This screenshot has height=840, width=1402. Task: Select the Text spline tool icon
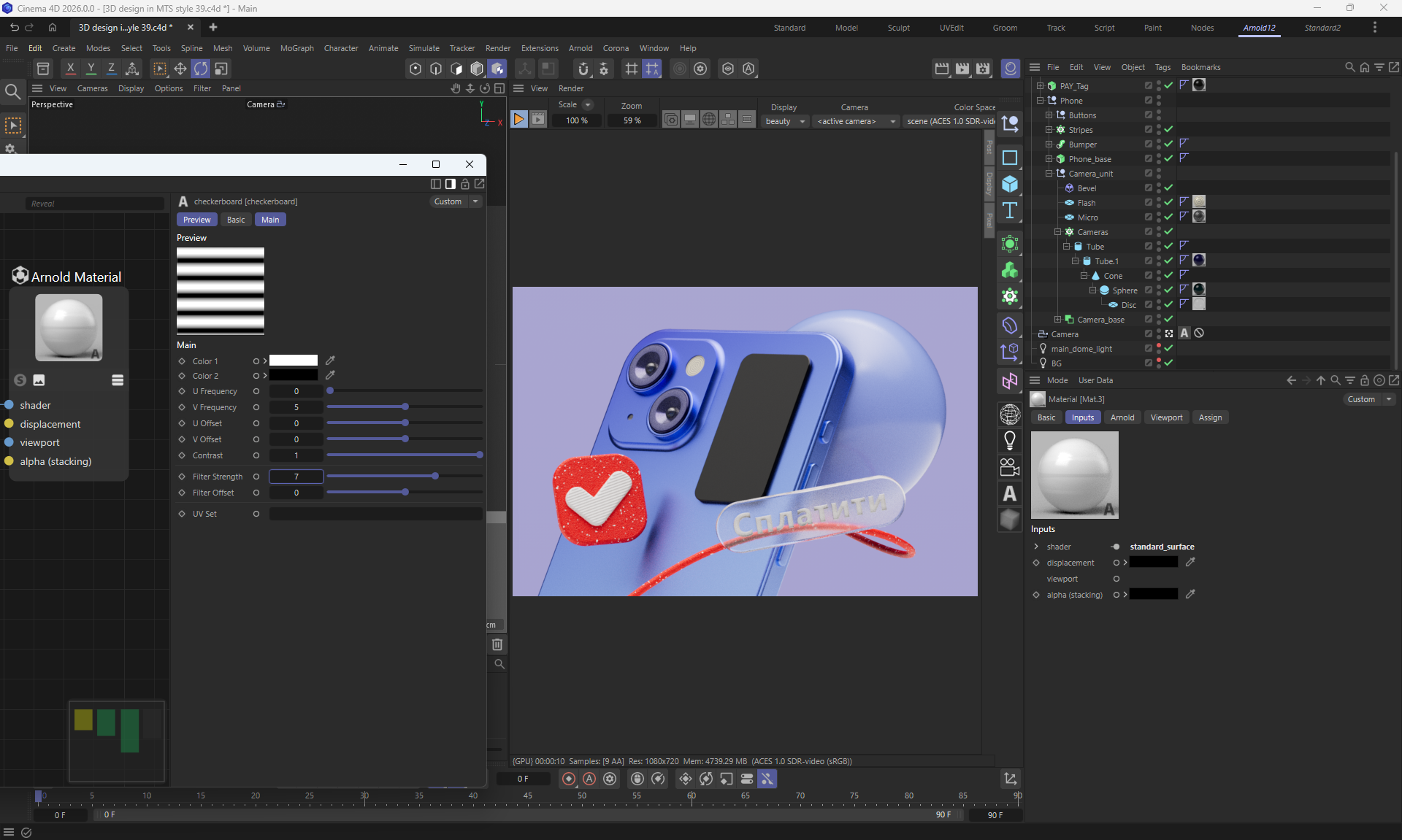point(1010,211)
